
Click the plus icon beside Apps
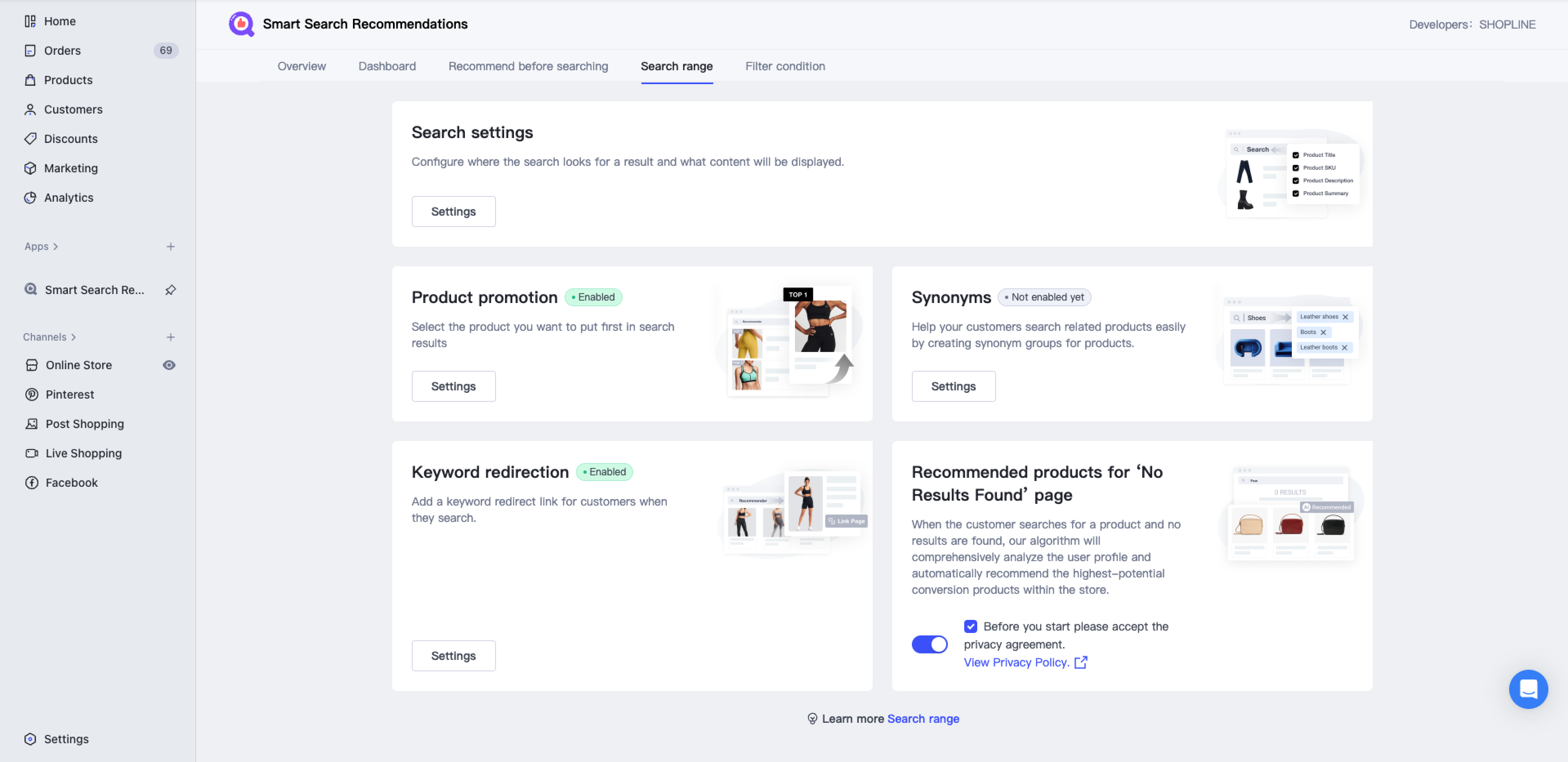170,247
